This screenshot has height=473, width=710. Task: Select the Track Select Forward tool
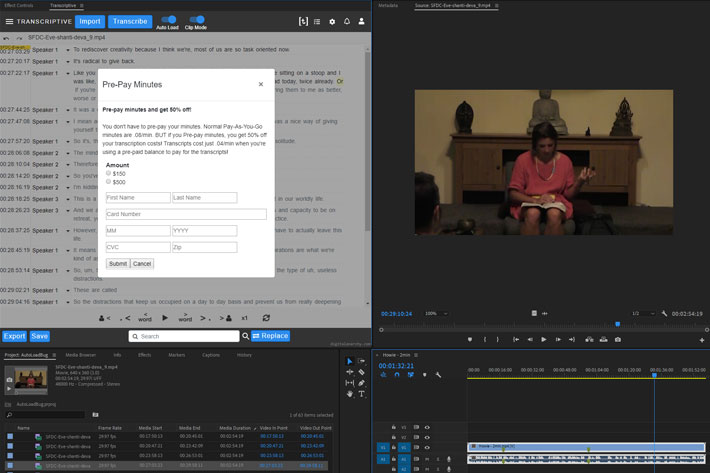361,361
